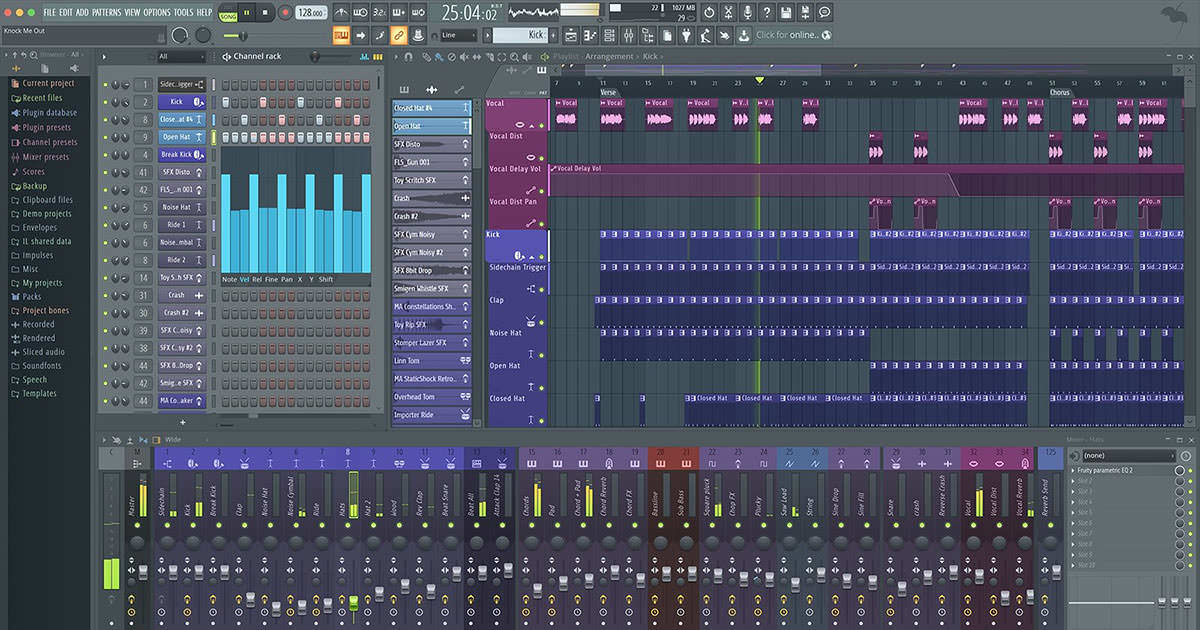Open the chat speech bubble icon

[825, 12]
